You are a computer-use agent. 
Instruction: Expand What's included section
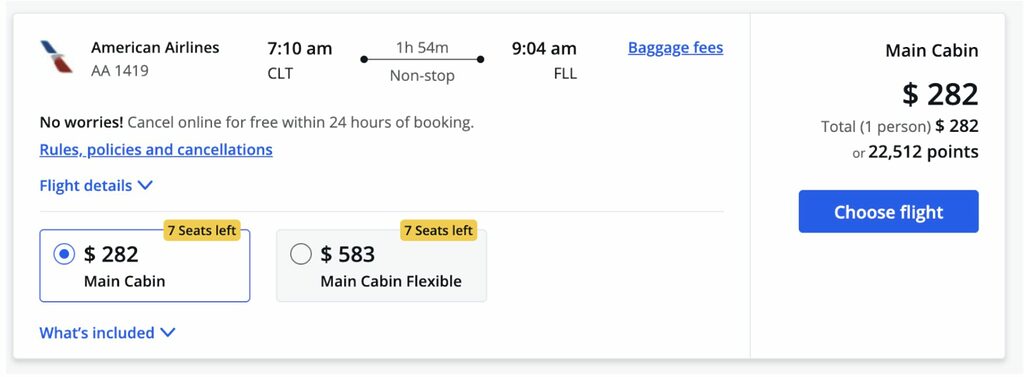click(x=107, y=333)
